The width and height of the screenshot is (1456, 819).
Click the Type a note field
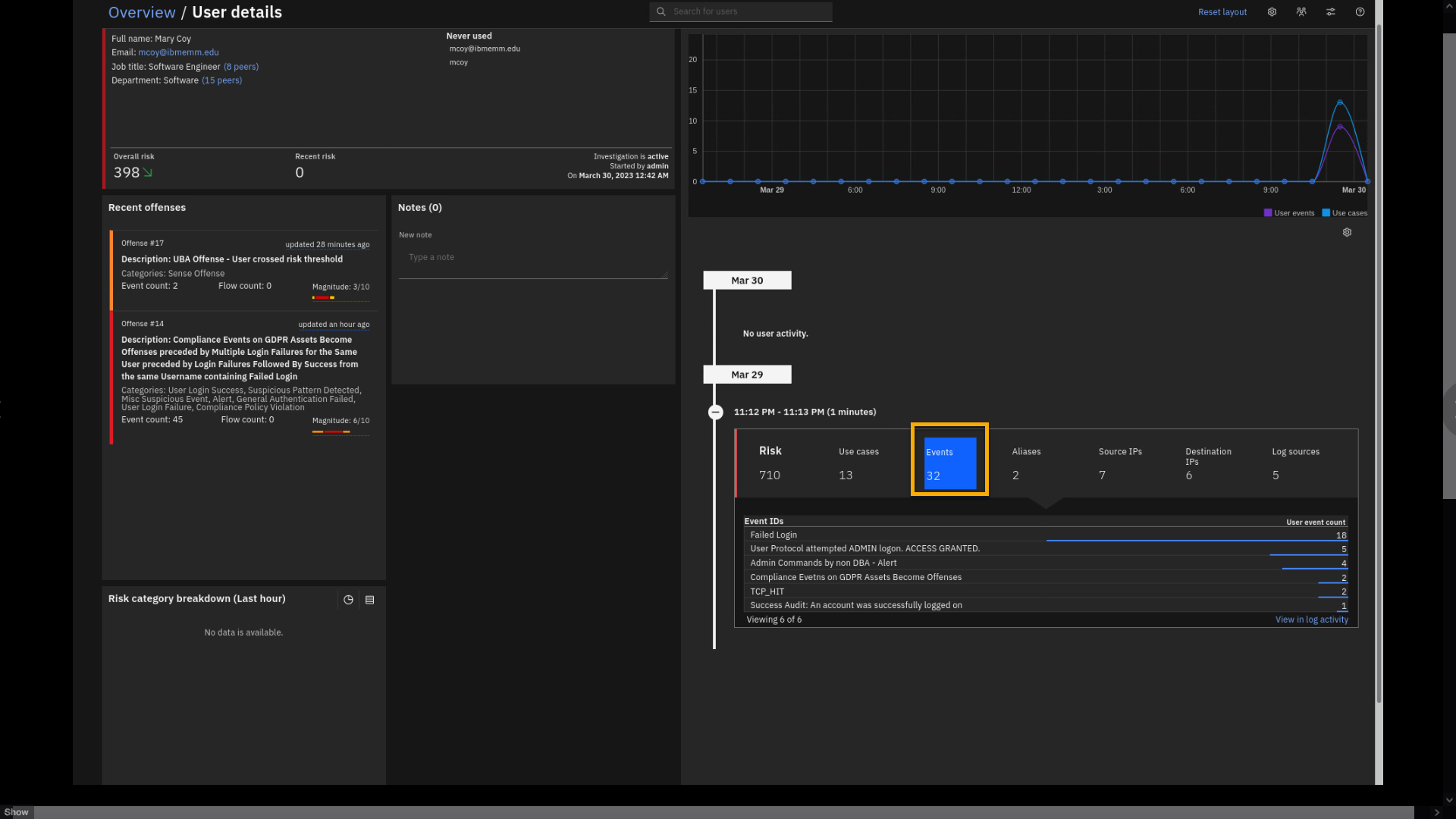tap(533, 258)
